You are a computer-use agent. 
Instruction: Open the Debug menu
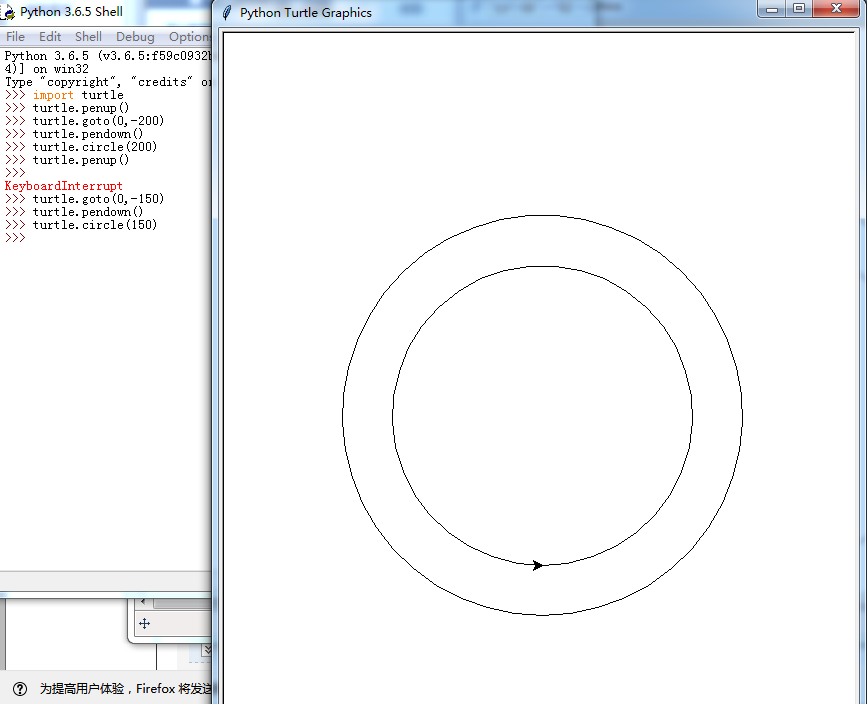[135, 37]
